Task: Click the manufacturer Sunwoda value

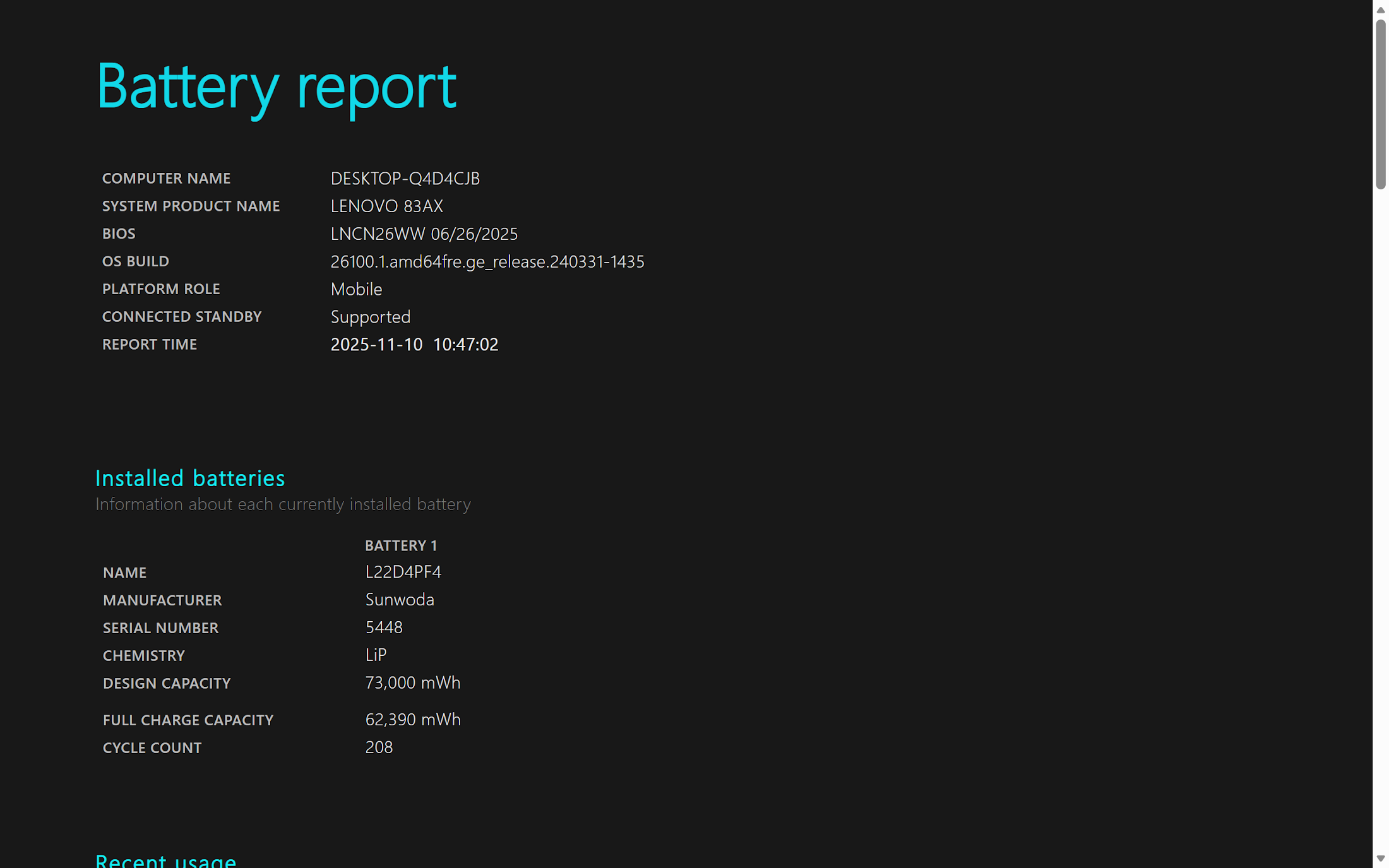Action: (399, 600)
